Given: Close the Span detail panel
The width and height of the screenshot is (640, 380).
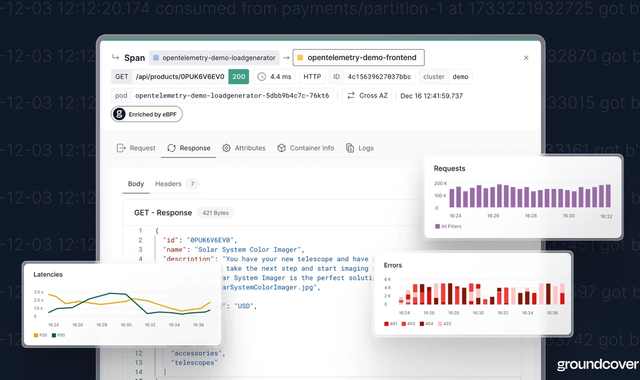Looking at the screenshot, I should tap(526, 58).
